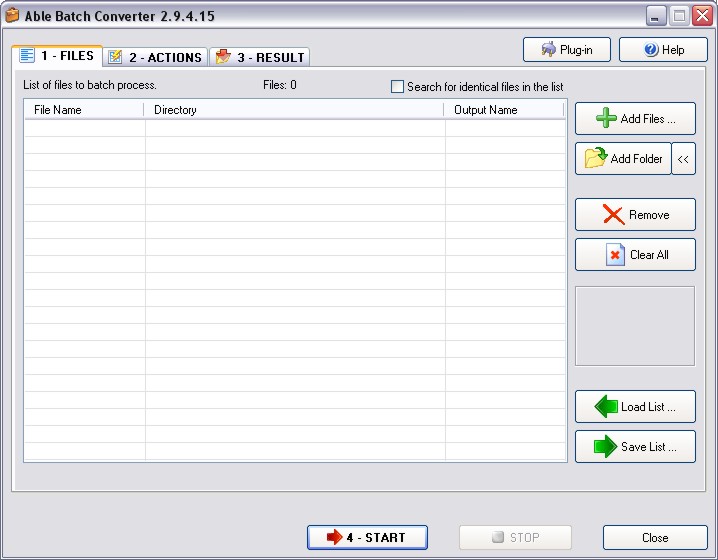Minimize the Able Batch Converter window
The width and height of the screenshot is (718, 560).
click(656, 16)
